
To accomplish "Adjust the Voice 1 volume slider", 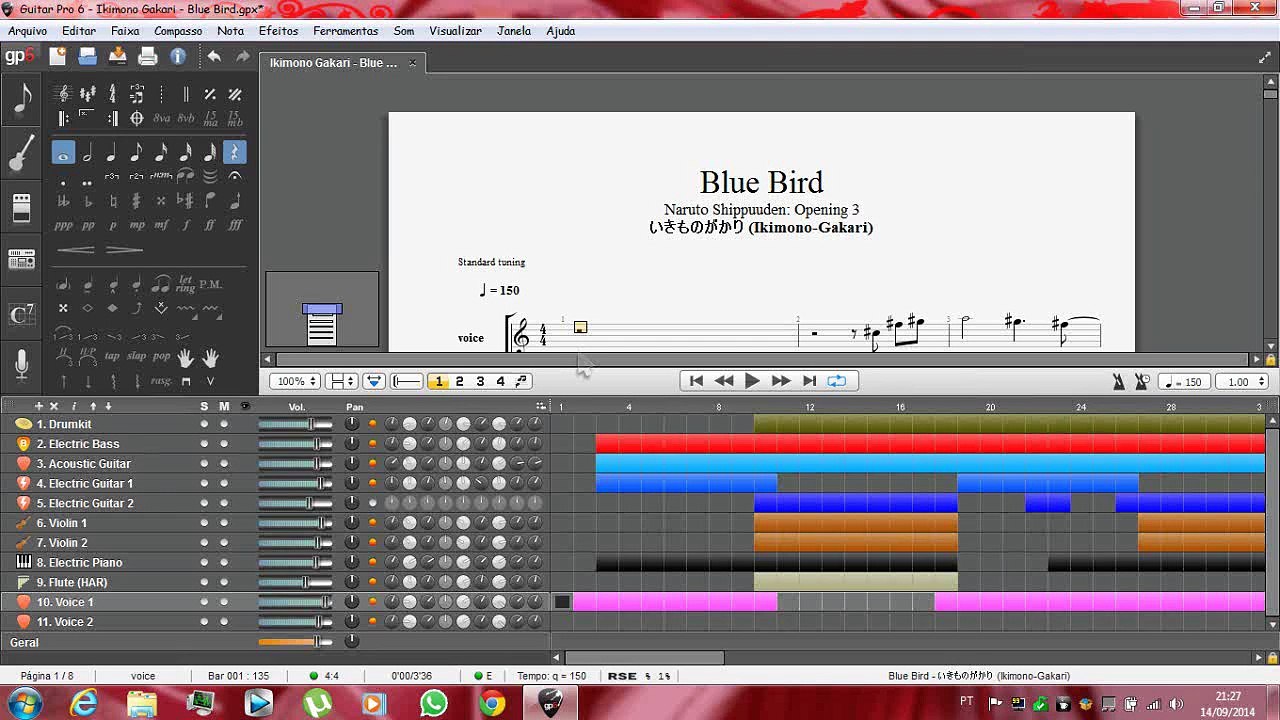I will coord(295,602).
